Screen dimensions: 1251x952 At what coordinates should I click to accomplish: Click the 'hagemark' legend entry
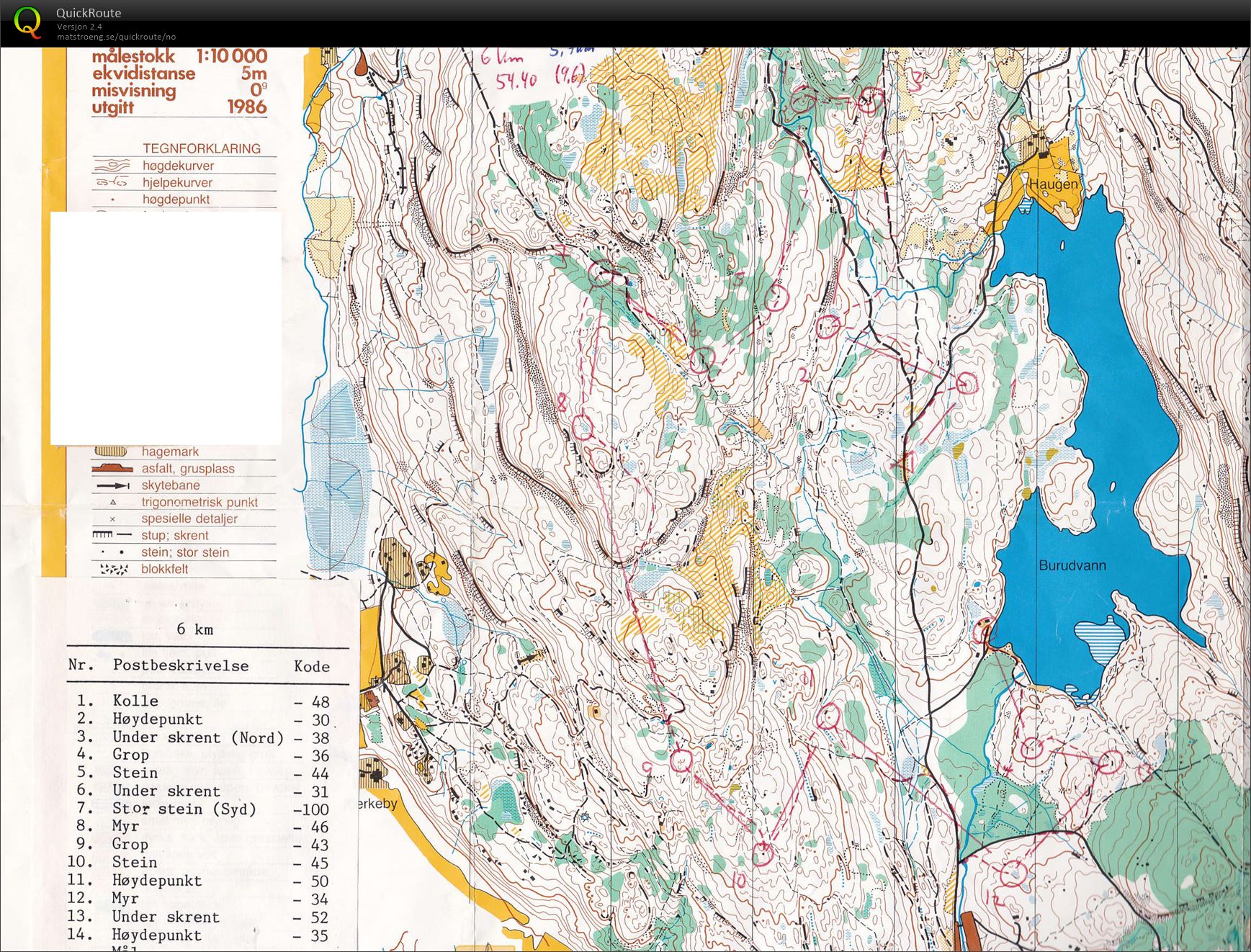[x=170, y=452]
